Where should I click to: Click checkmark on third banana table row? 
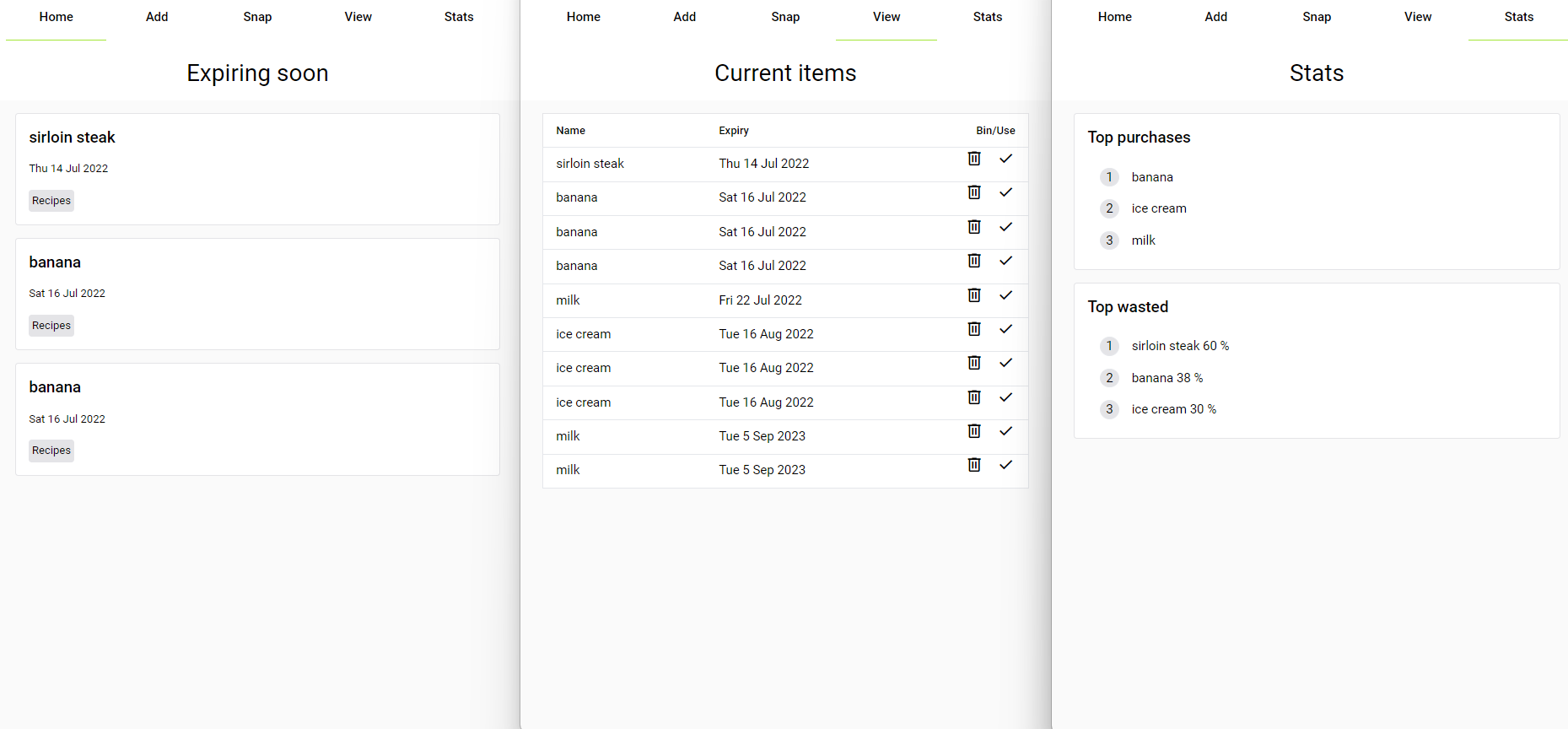pos(1005,261)
